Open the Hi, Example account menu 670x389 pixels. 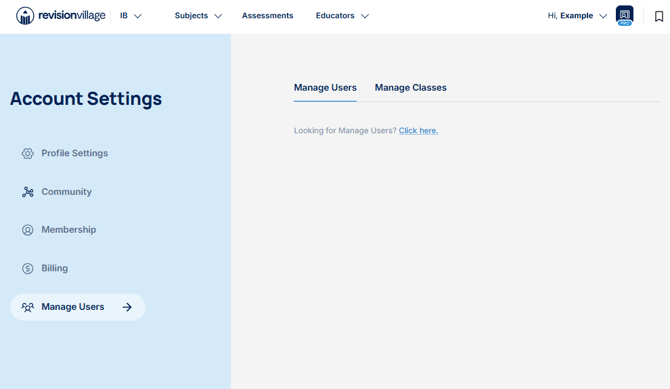point(577,16)
